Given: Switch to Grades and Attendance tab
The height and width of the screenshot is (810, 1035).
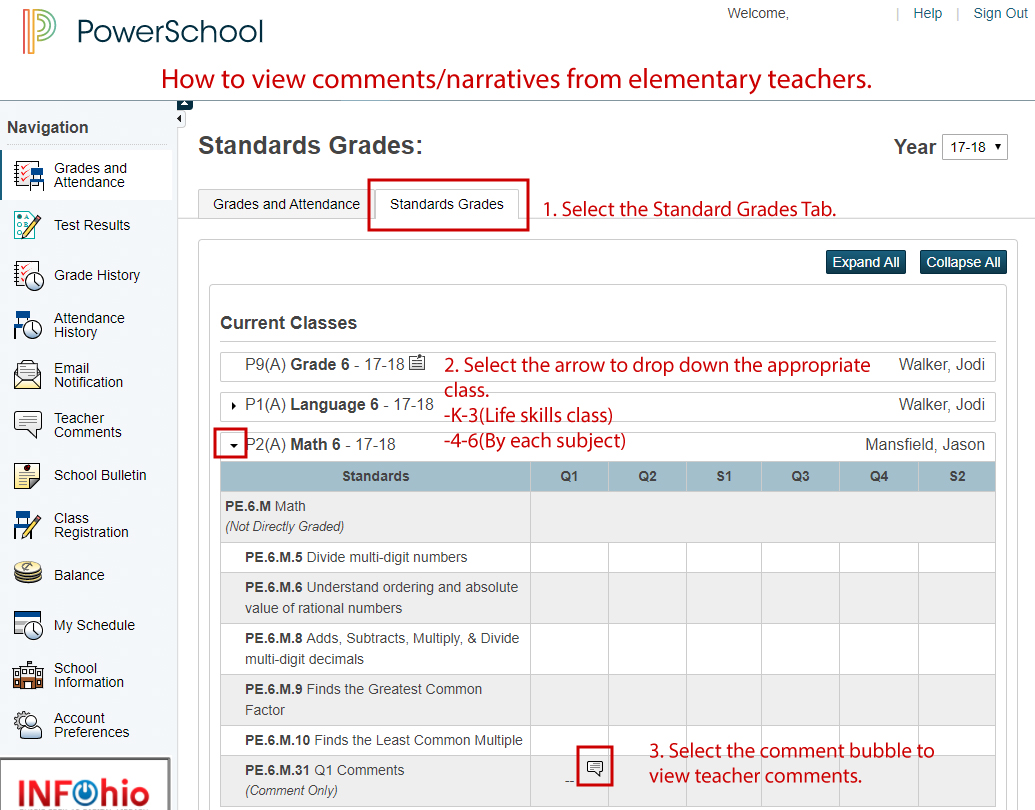Looking at the screenshot, I should 286,204.
